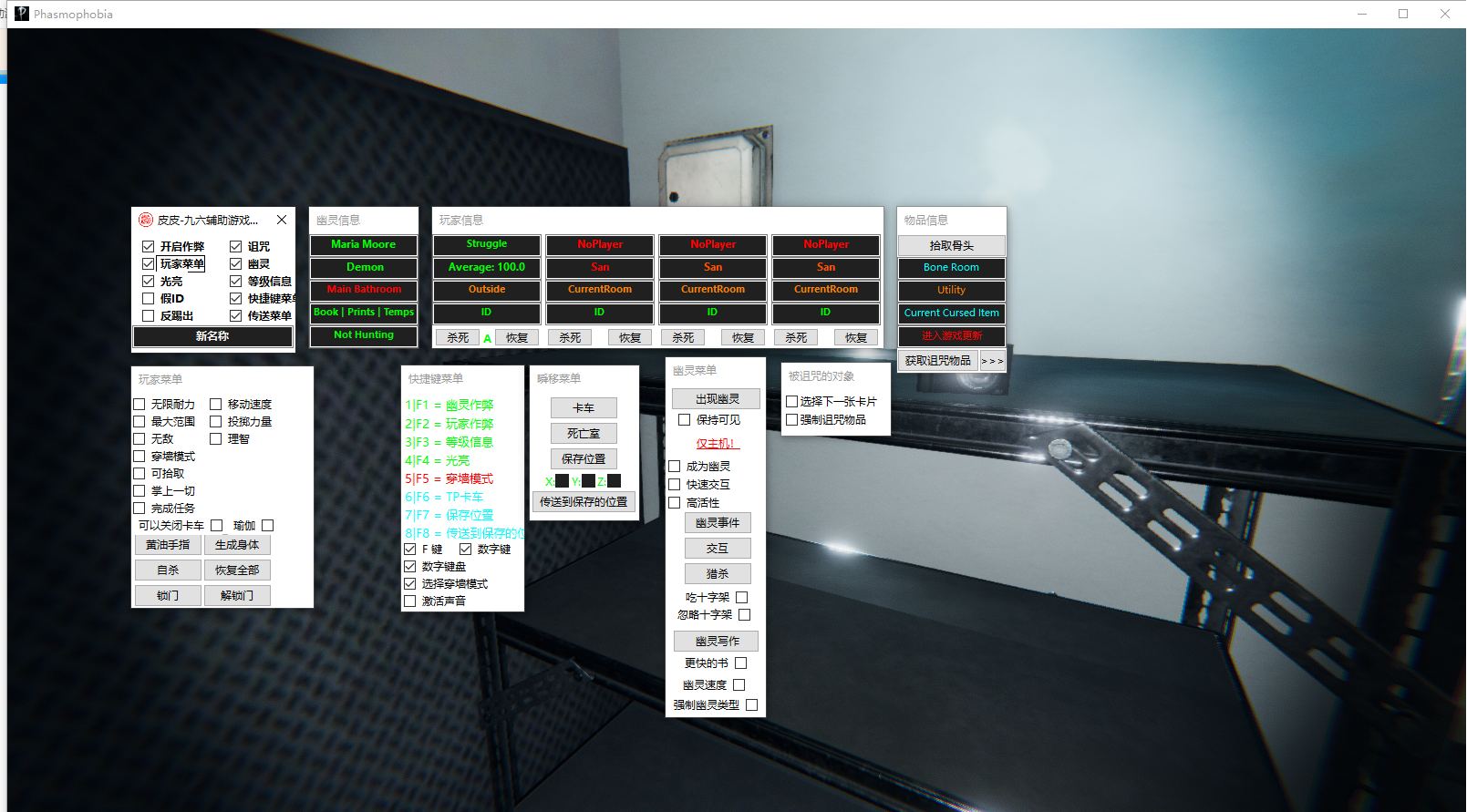Toggle the 成为幽灵 checkbox
Image resolution: width=1467 pixels, height=812 pixels.
[x=675, y=467]
